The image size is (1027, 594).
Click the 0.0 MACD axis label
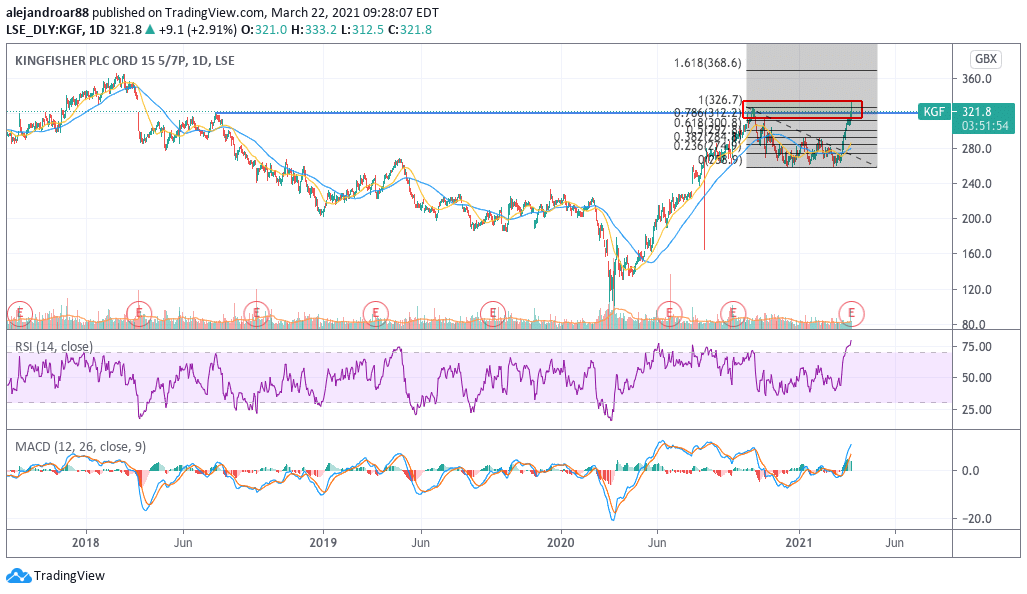point(970,471)
